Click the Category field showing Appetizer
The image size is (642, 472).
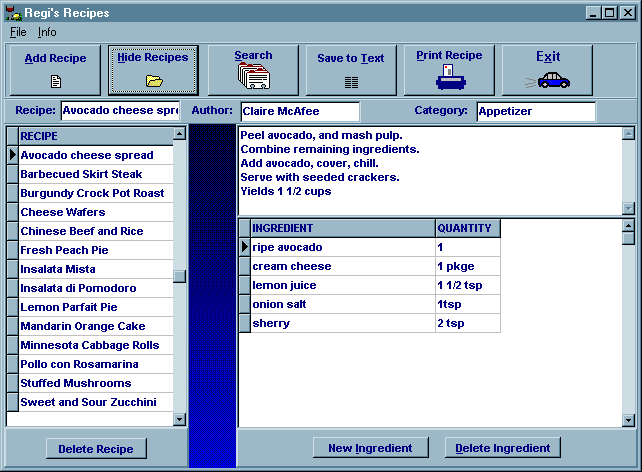pos(536,111)
